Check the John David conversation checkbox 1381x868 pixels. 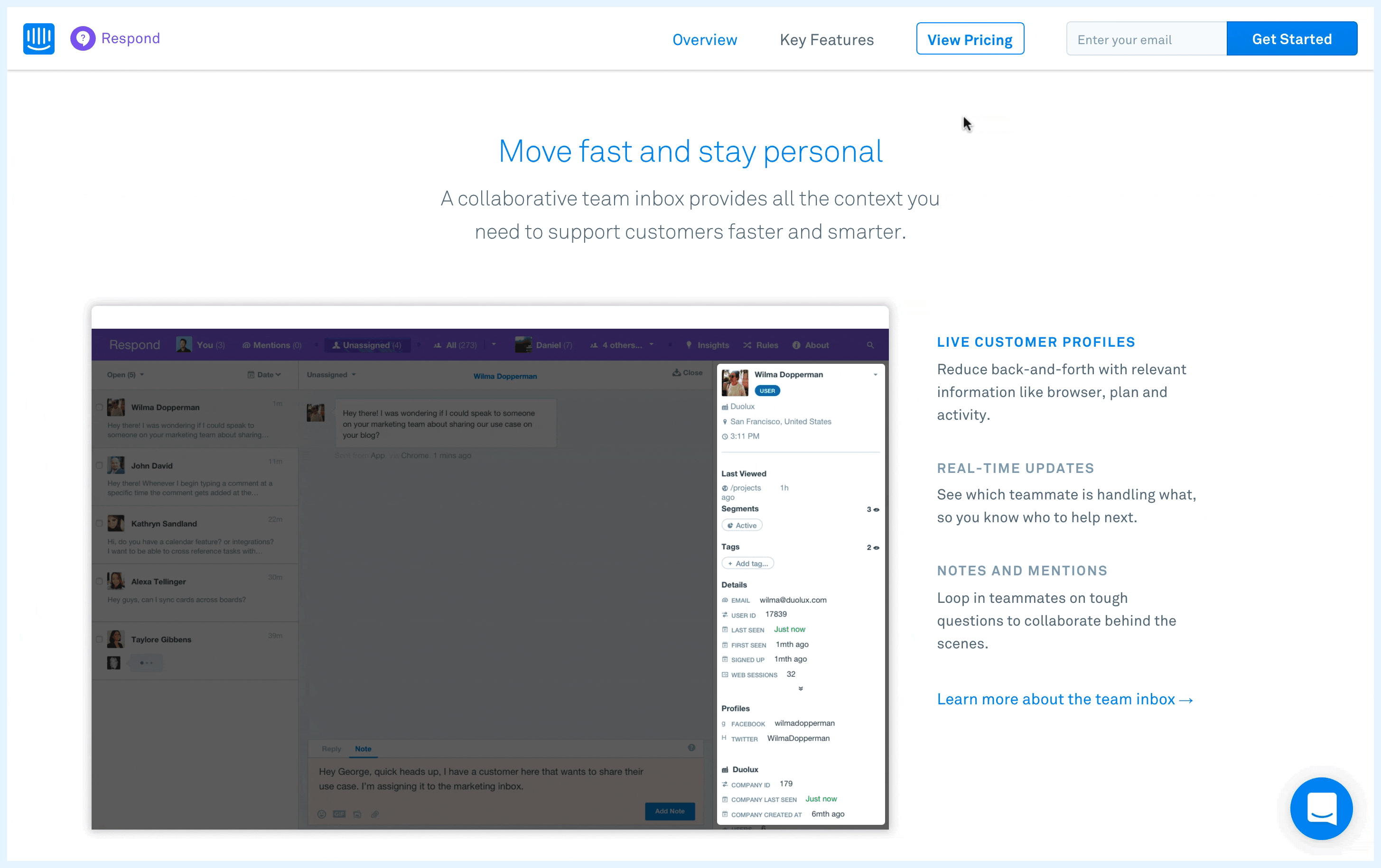click(99, 465)
